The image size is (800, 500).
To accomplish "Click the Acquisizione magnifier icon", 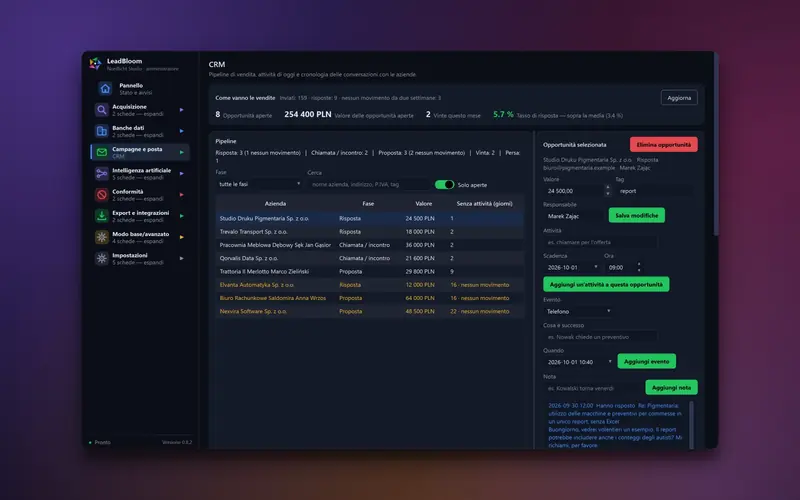I will [102, 110].
